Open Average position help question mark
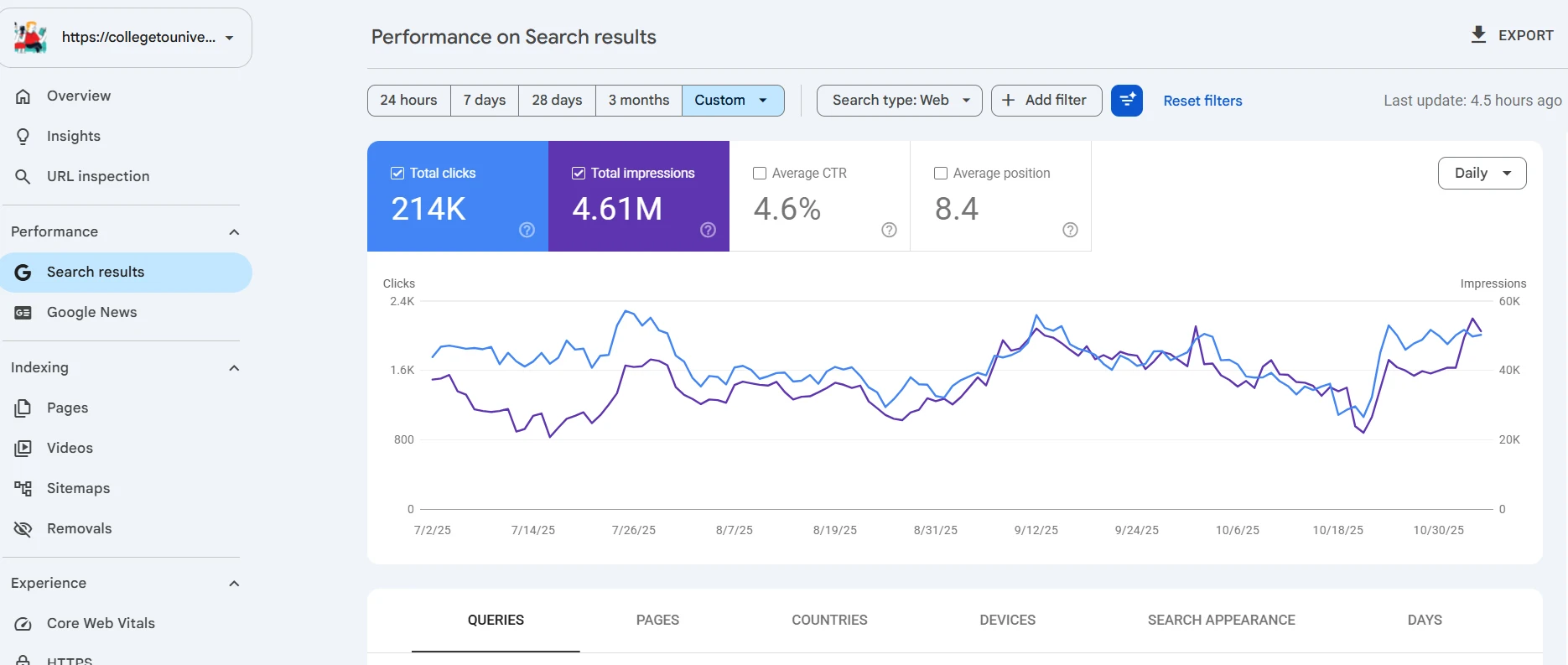The image size is (1568, 665). [x=1070, y=230]
